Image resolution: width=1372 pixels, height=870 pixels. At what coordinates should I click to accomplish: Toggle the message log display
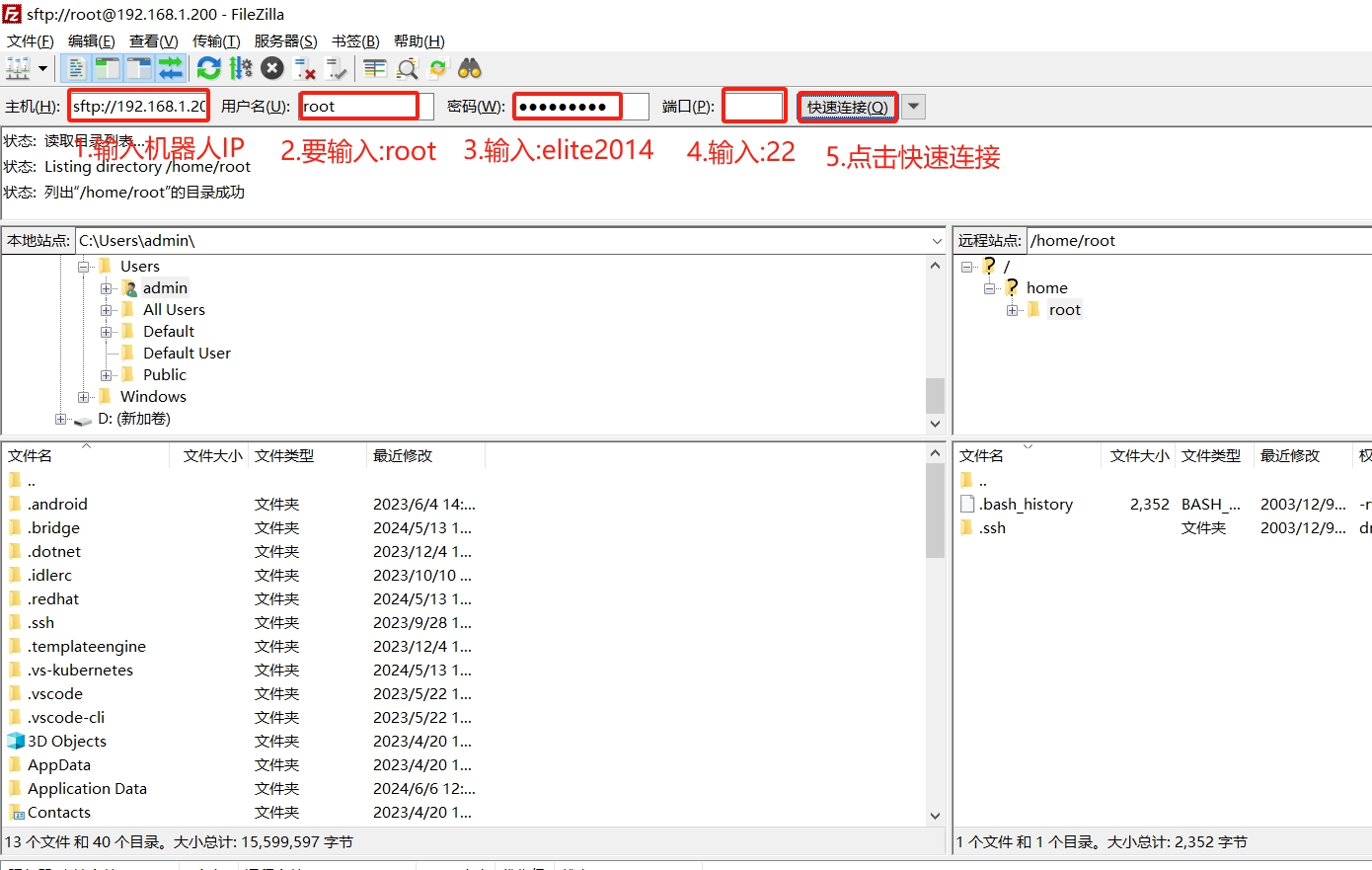76,68
